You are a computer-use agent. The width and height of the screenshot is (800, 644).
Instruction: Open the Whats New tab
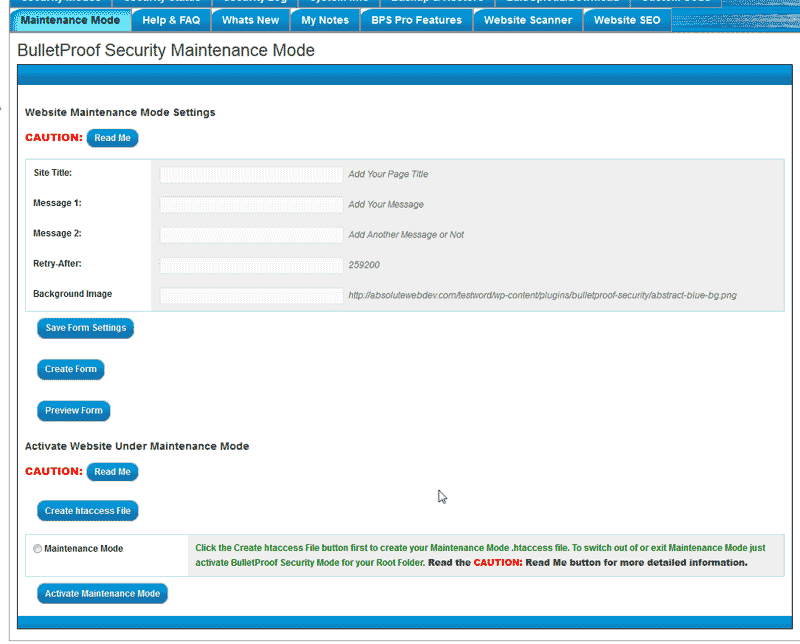pos(251,20)
